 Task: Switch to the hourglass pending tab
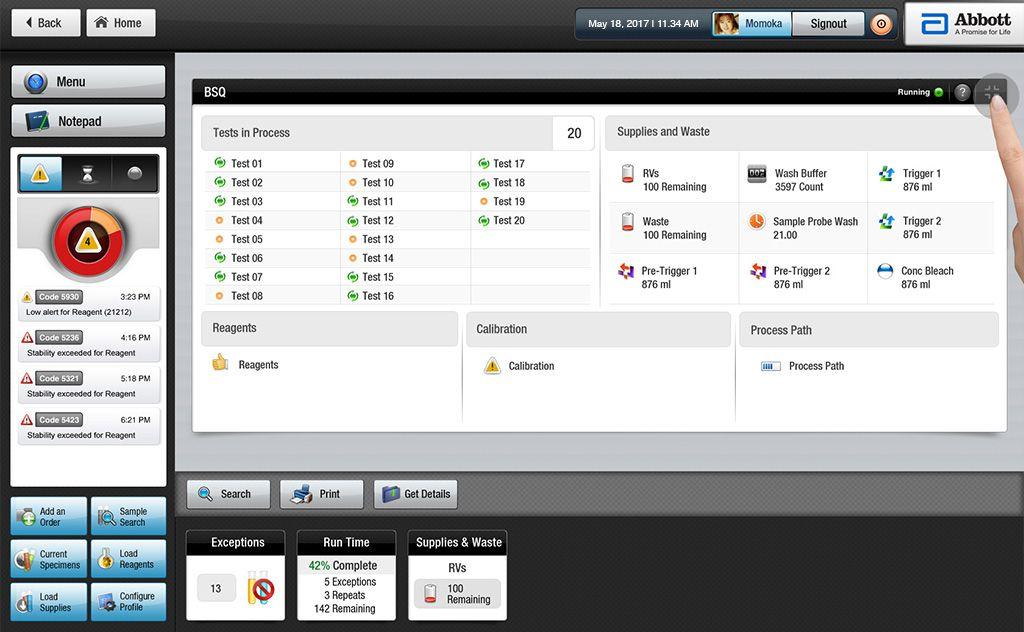click(88, 174)
